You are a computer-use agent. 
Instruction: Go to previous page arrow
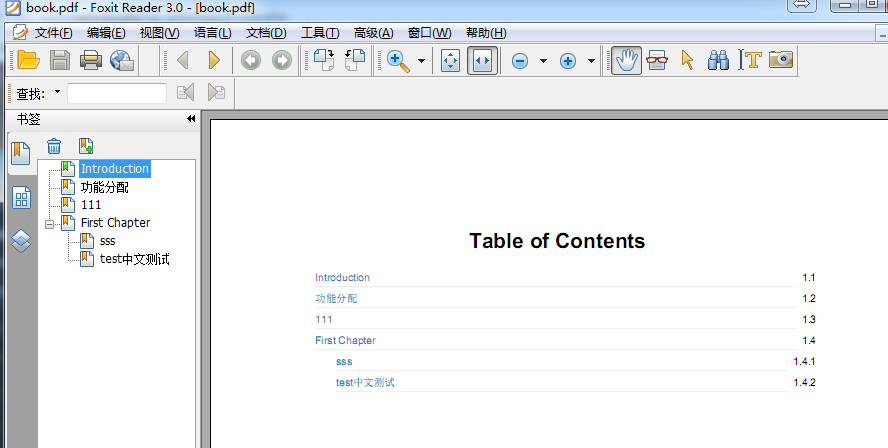(x=182, y=60)
